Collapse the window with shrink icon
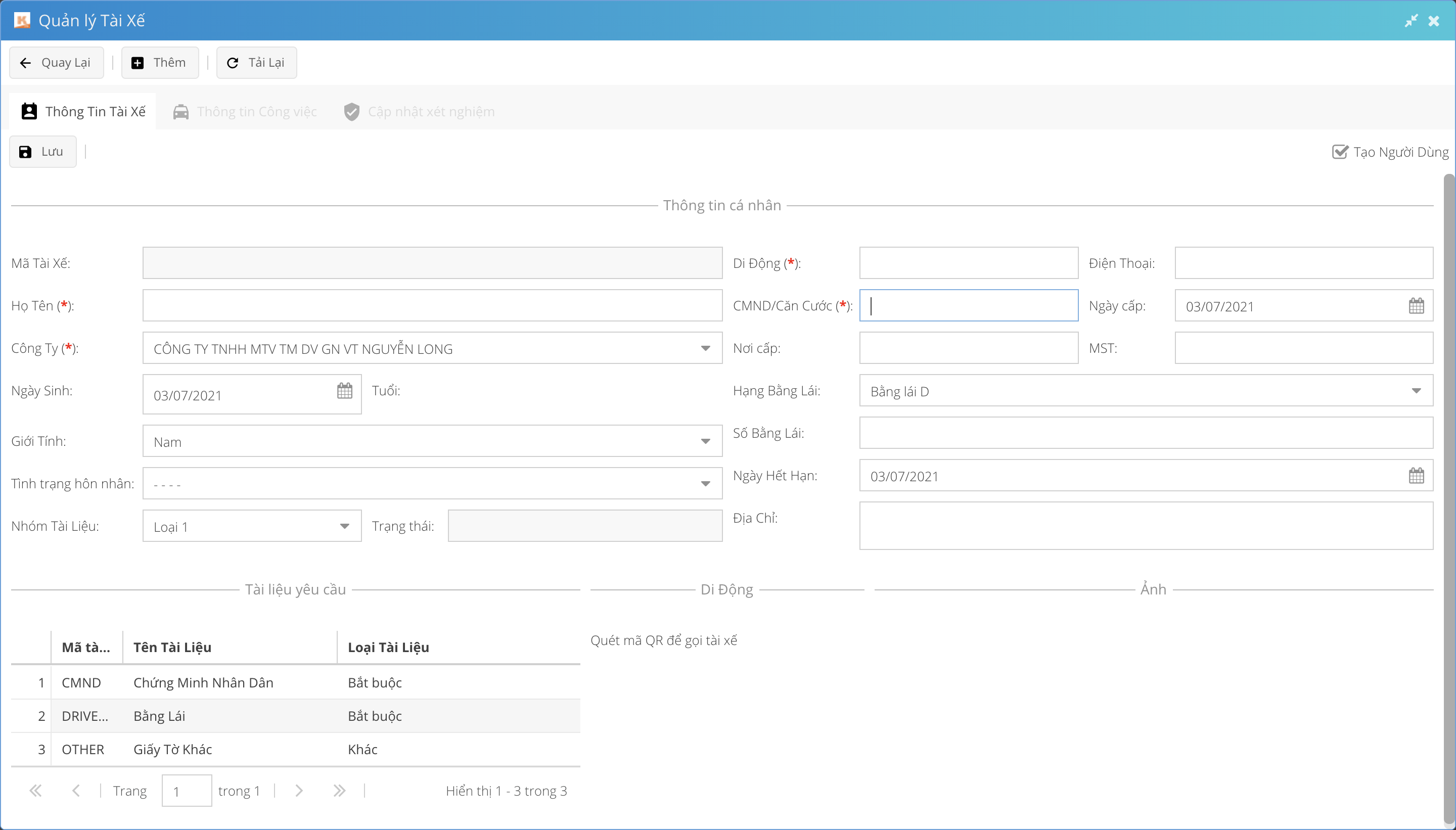The height and width of the screenshot is (830, 1456). pyautogui.click(x=1411, y=21)
